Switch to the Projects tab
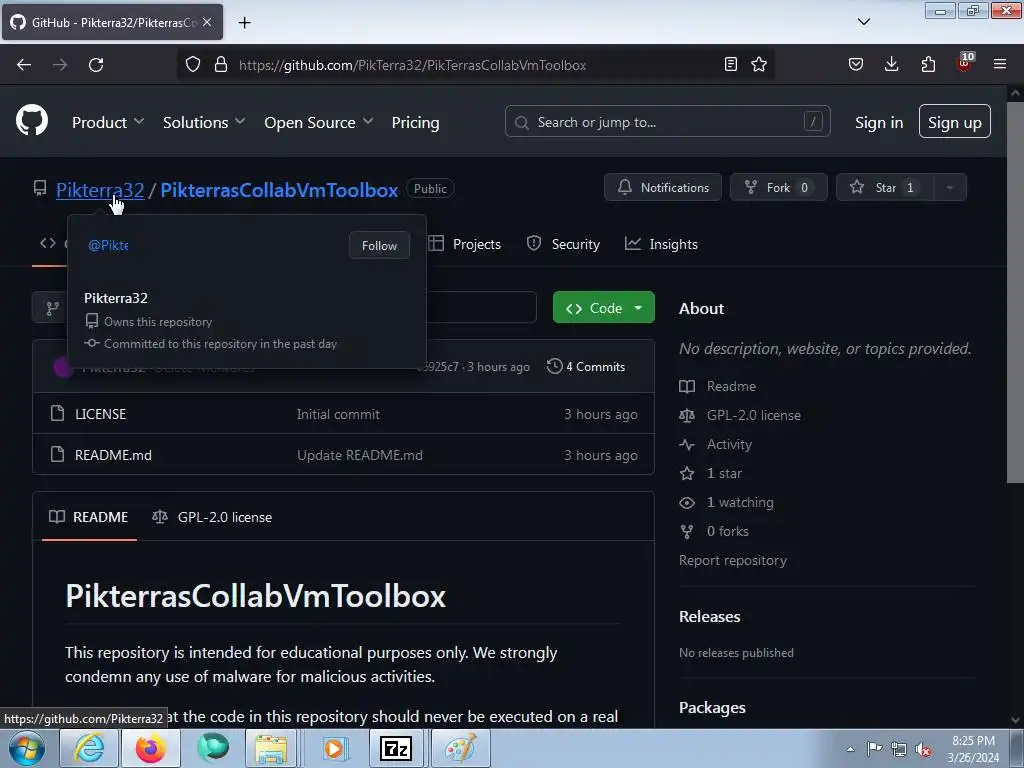This screenshot has width=1024, height=768. click(x=465, y=244)
